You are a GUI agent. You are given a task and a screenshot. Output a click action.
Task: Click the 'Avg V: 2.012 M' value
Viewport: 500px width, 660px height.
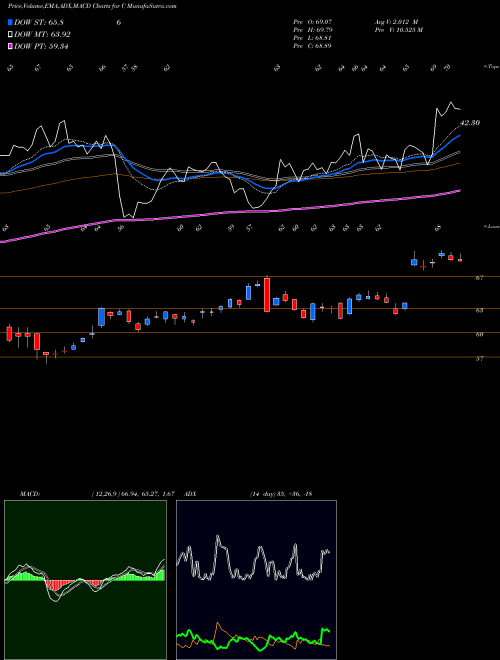pos(396,22)
